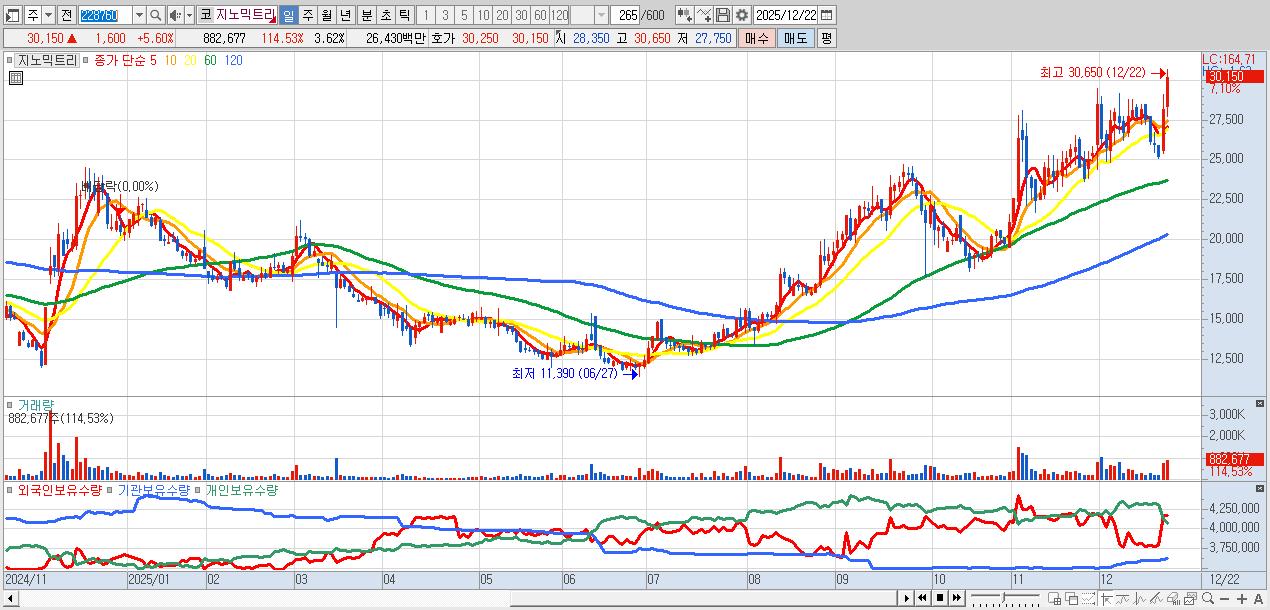Edit the candle count field 265
Image resolution: width=1270 pixels, height=610 pixels.
click(625, 15)
